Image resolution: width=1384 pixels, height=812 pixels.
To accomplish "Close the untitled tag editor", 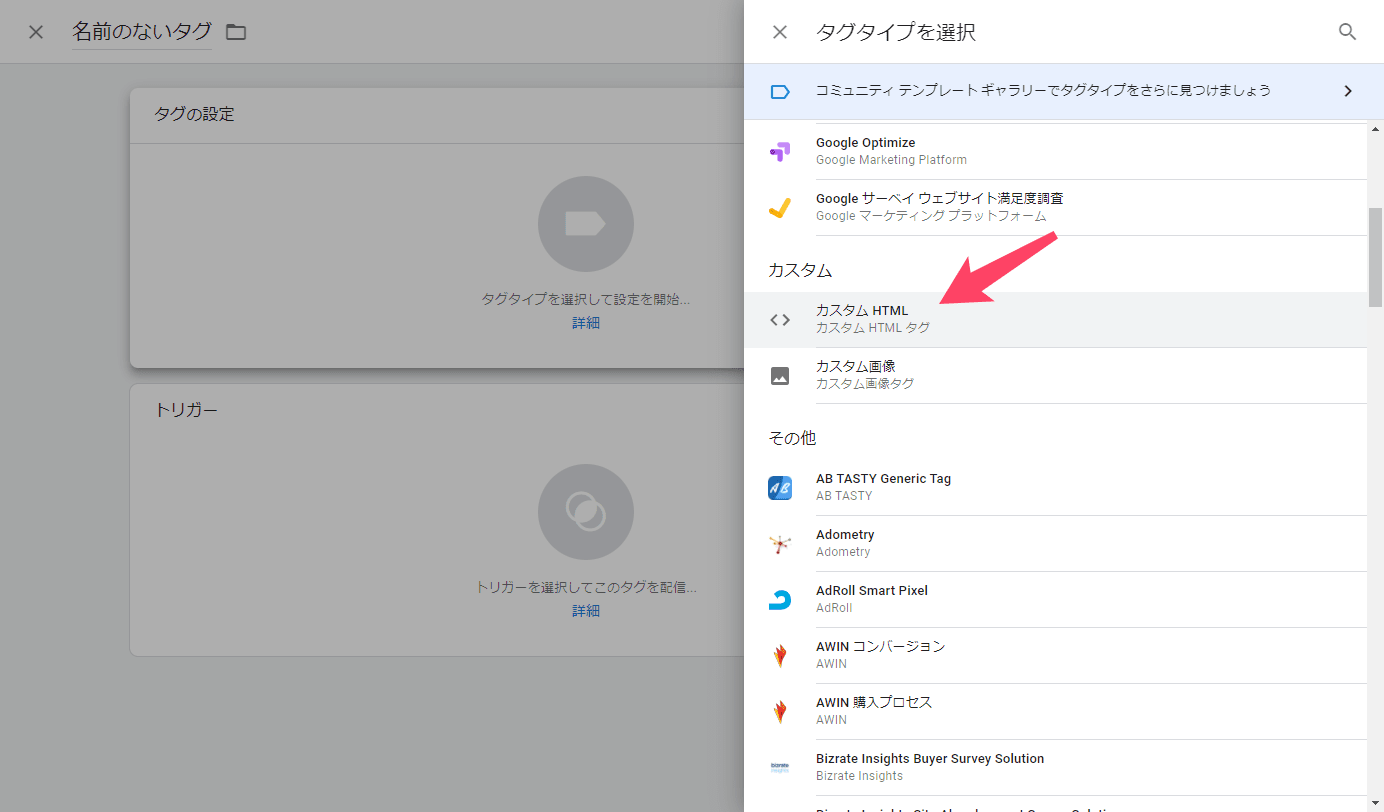I will pos(36,32).
